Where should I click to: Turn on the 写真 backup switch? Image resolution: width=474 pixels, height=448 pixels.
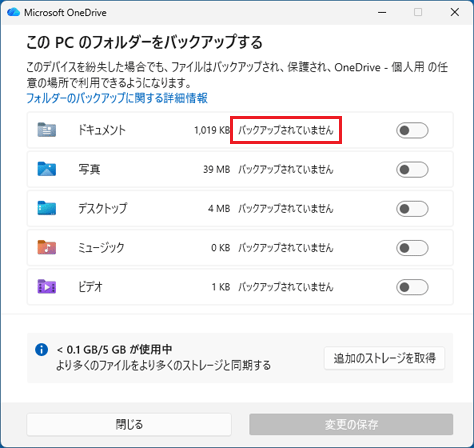click(412, 169)
